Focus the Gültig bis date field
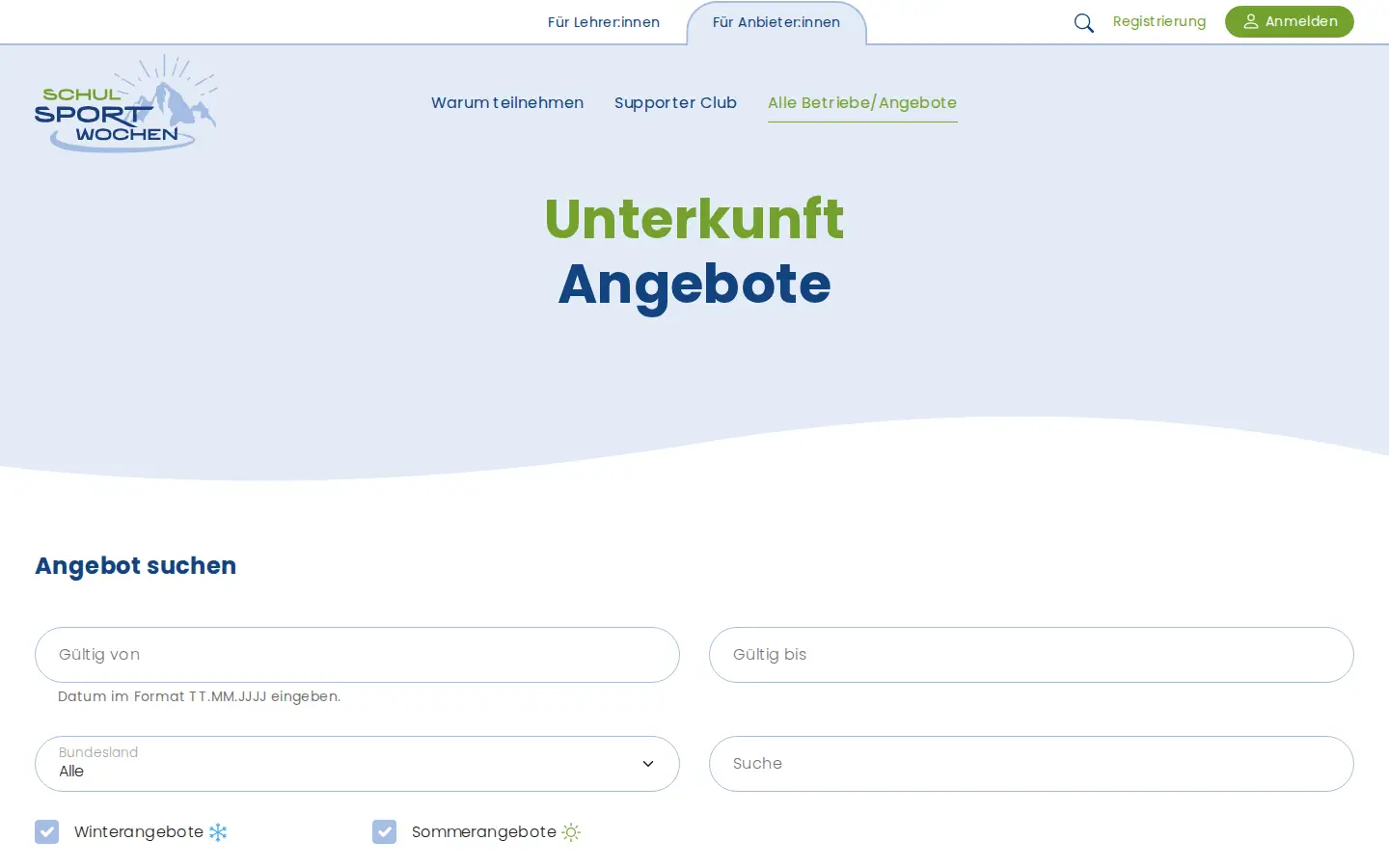Viewport: 1389px width, 868px height. 1031,655
